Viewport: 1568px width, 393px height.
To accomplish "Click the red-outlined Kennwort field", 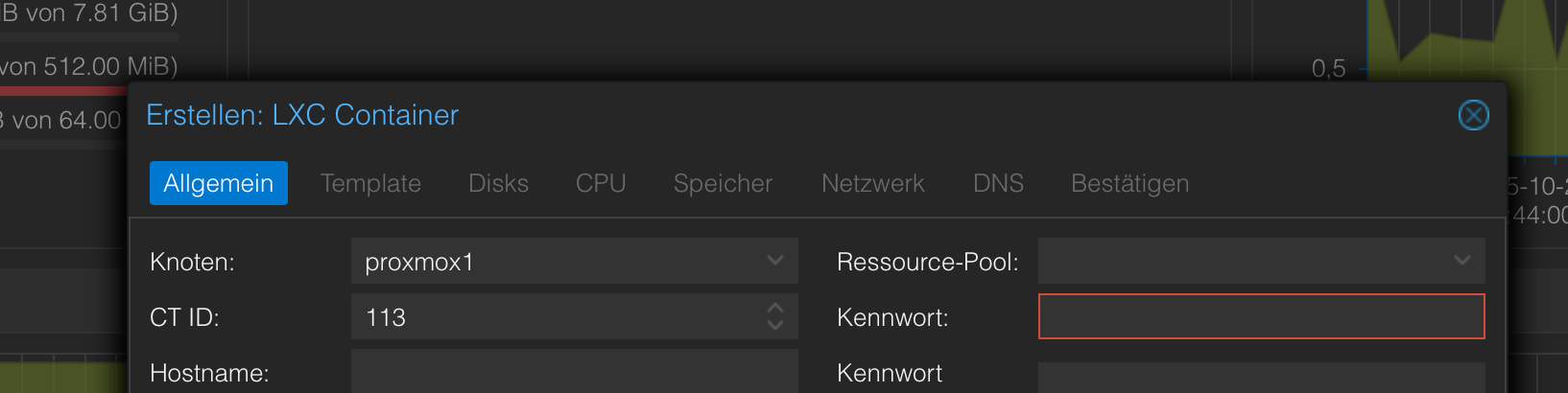I will (x=1261, y=317).
